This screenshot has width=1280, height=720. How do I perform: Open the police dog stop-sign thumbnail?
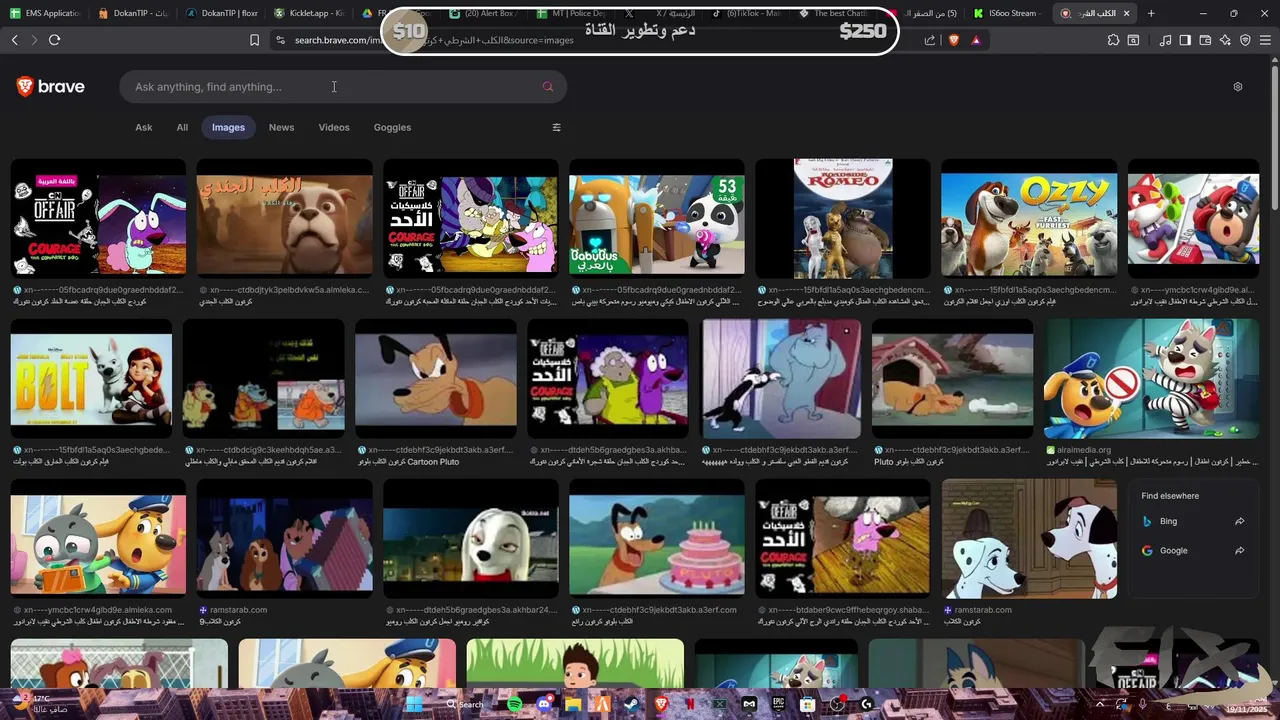[1152, 379]
